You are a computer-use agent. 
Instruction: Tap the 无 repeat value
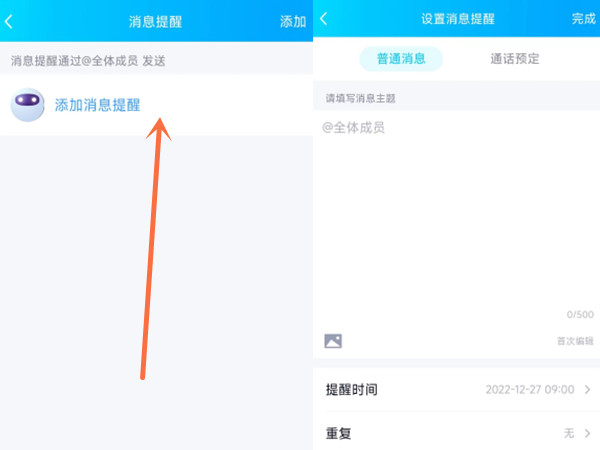pos(568,434)
